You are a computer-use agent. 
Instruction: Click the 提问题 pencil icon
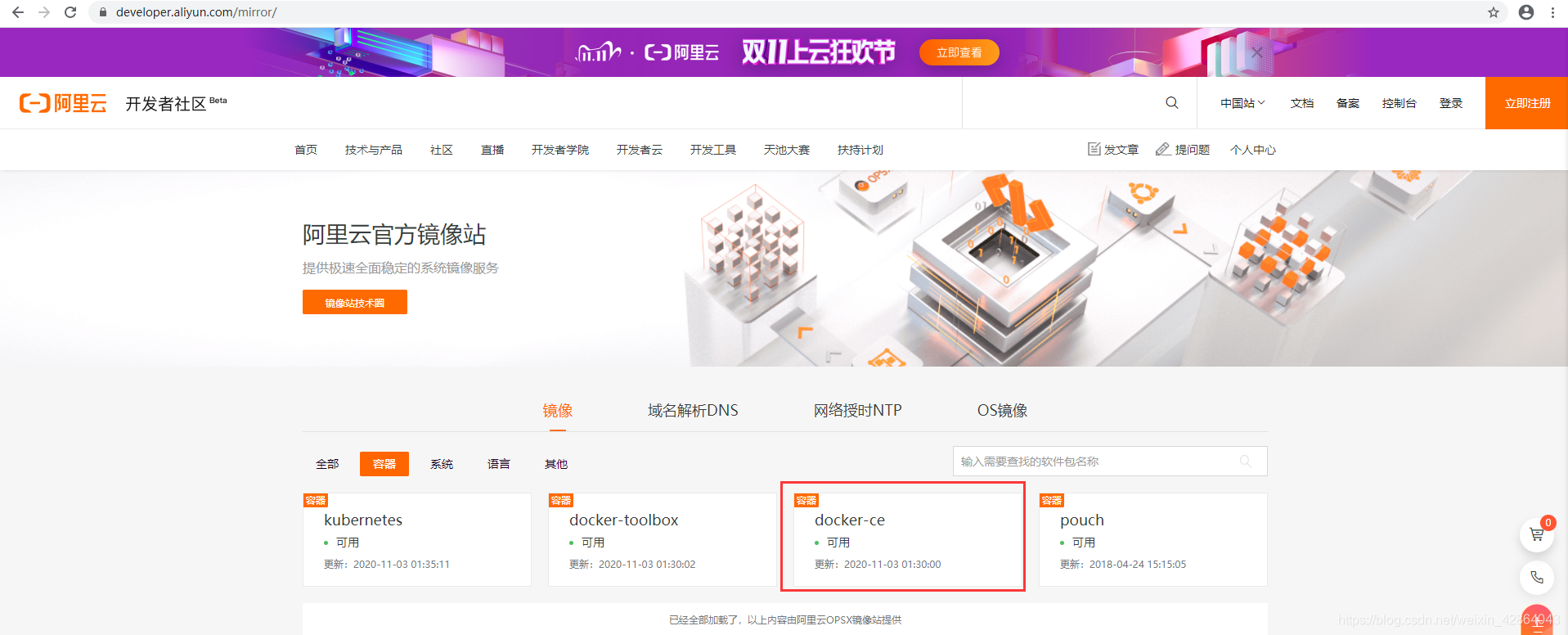tap(1162, 149)
